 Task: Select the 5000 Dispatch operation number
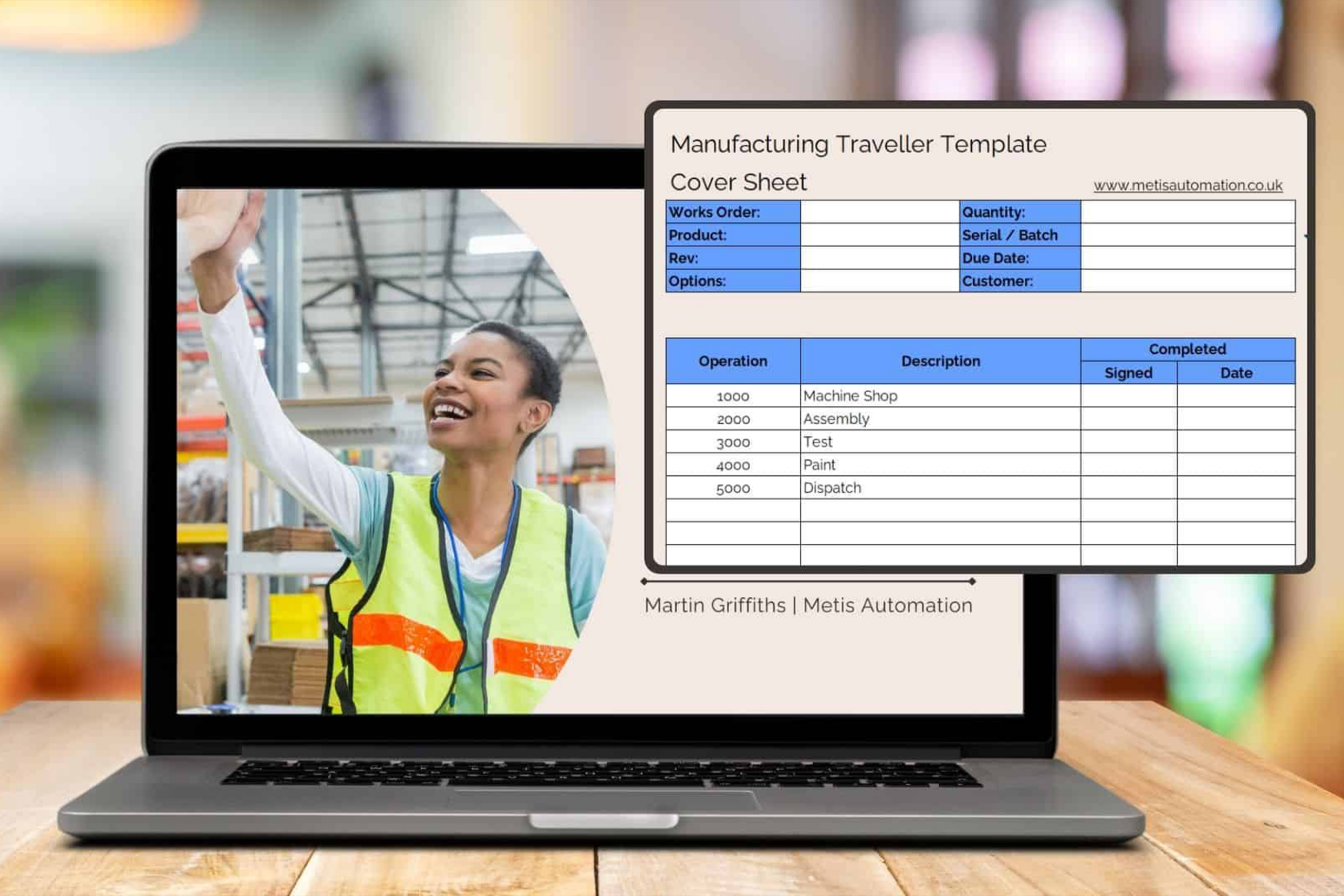coord(732,489)
